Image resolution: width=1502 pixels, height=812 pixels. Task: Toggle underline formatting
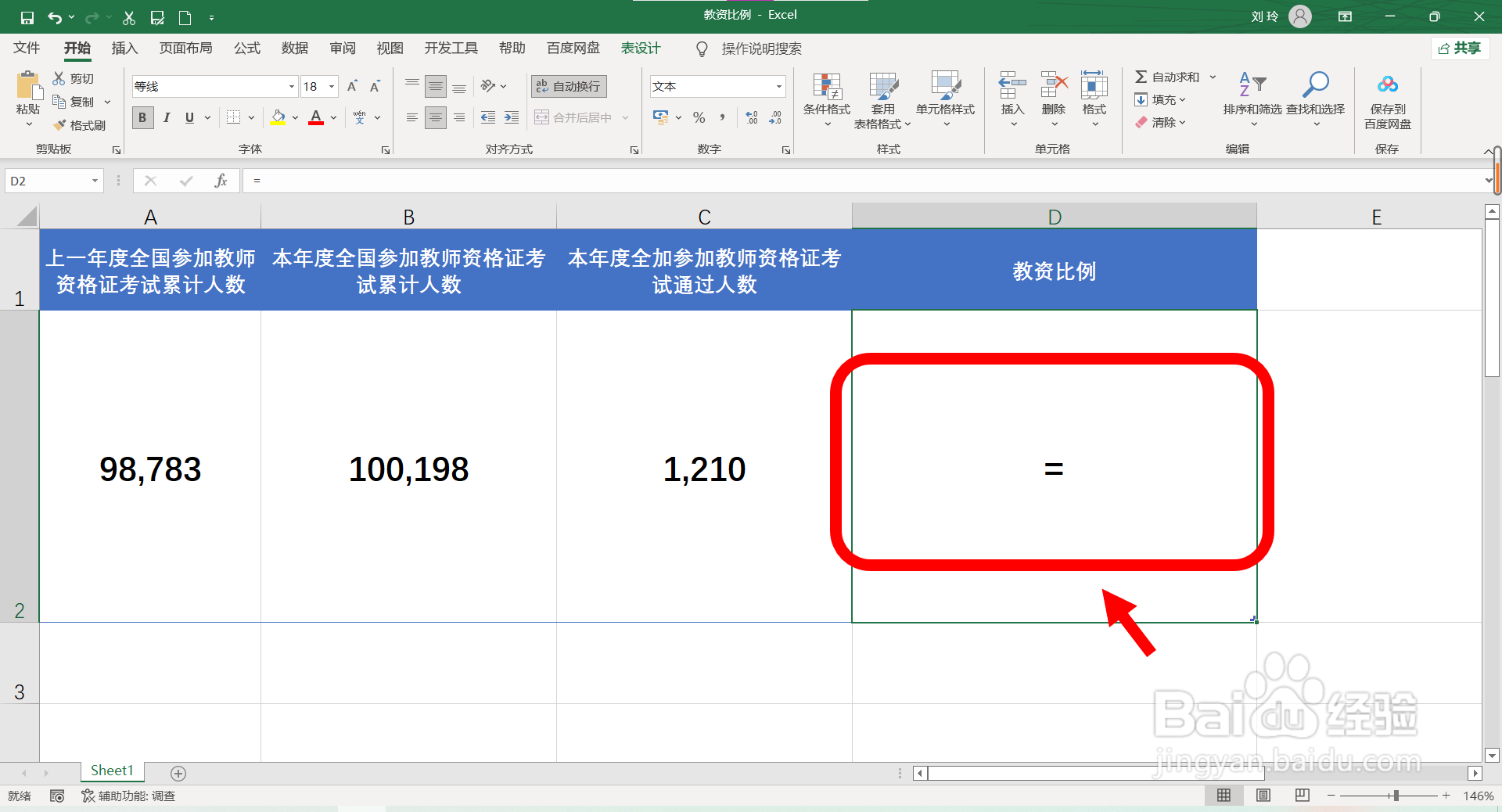pos(189,117)
